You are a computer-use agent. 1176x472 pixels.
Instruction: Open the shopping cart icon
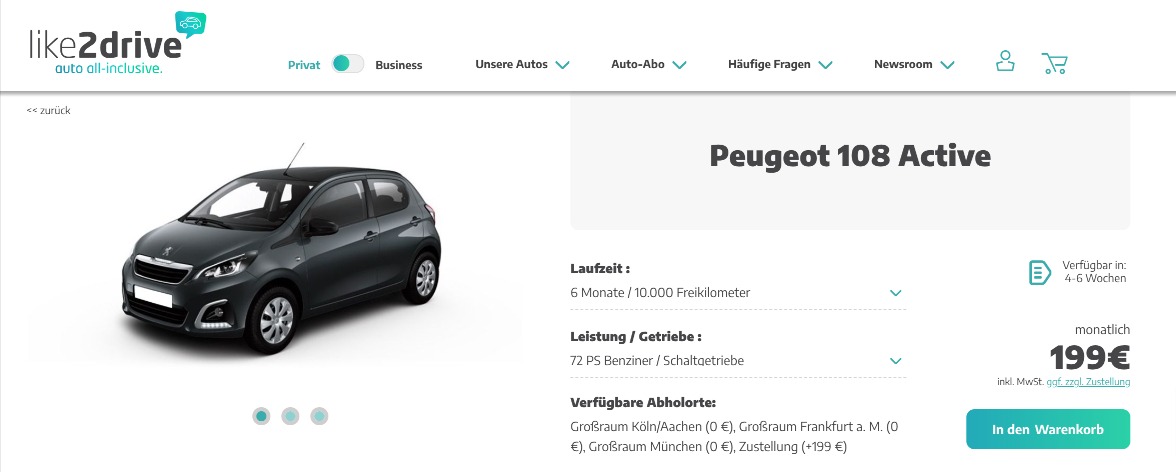point(1054,63)
